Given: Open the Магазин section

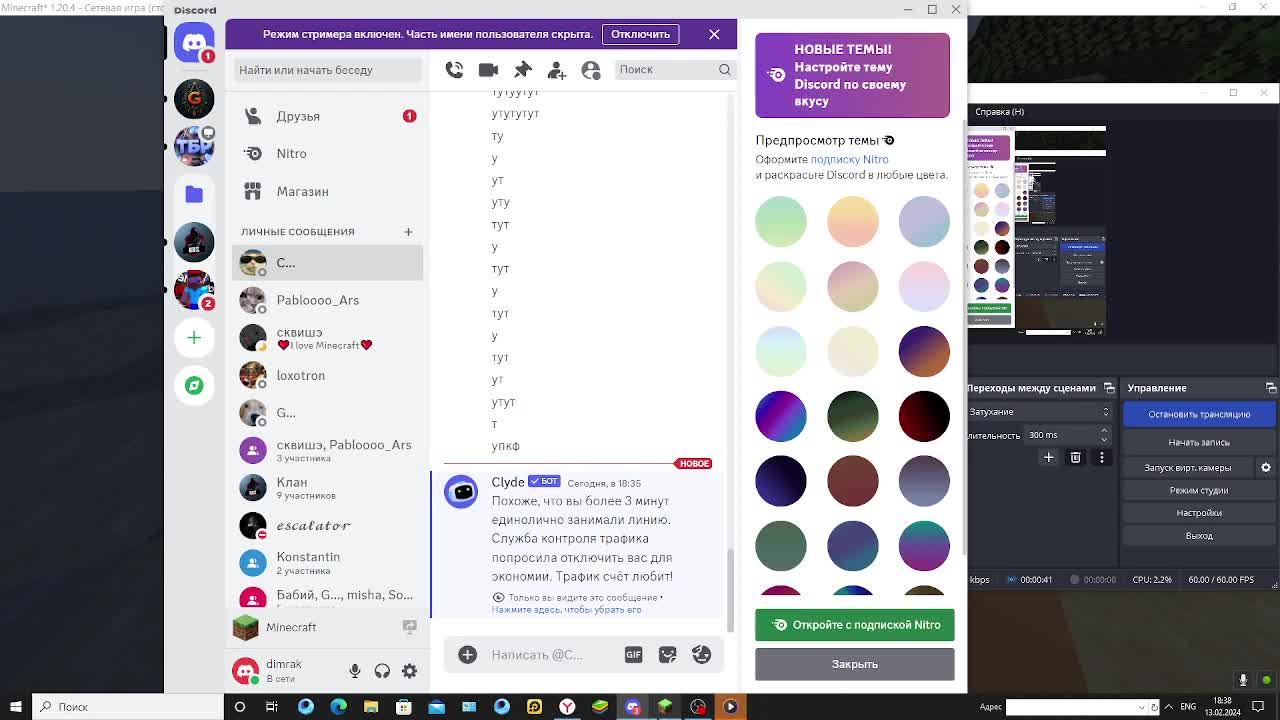Looking at the screenshot, I should tap(328, 192).
